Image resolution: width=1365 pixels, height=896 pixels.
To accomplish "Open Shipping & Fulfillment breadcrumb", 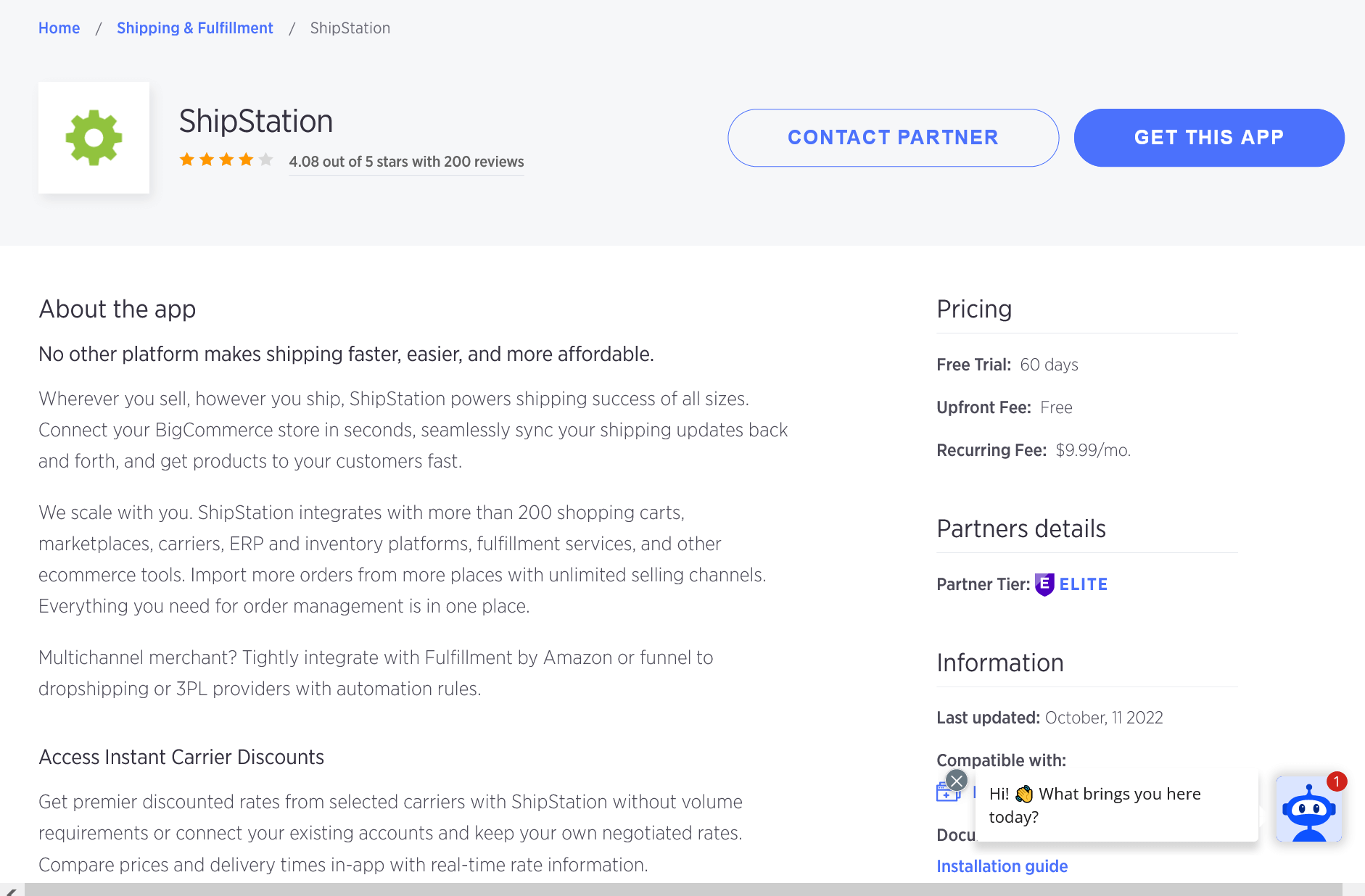I will [195, 28].
